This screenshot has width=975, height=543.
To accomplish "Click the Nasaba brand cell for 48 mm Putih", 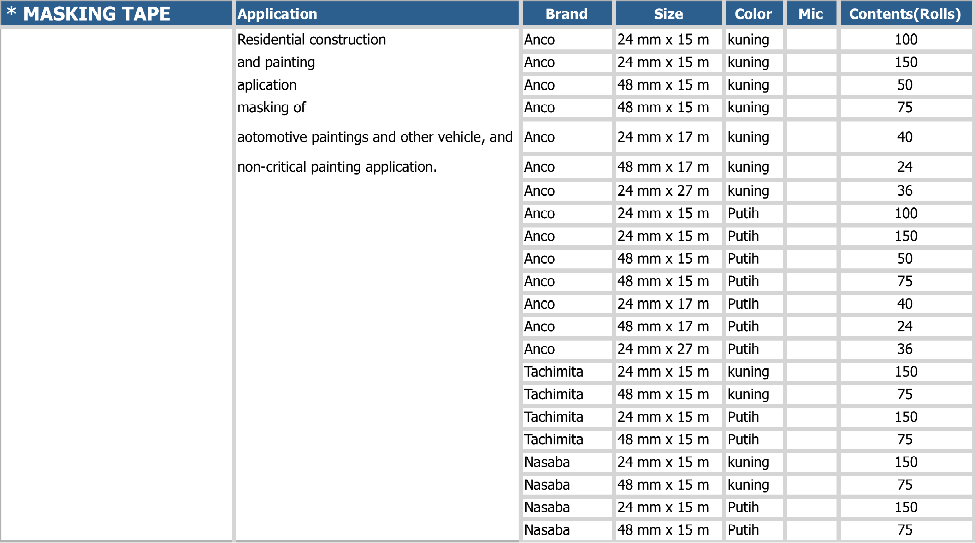I will 547,530.
